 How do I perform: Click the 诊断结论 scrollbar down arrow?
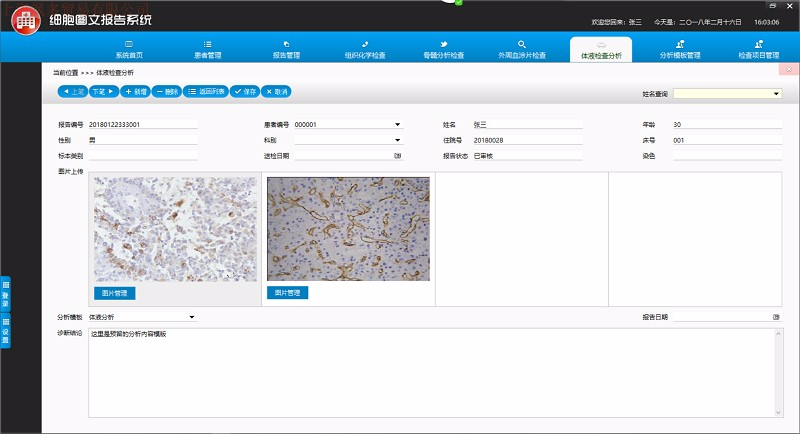point(778,412)
